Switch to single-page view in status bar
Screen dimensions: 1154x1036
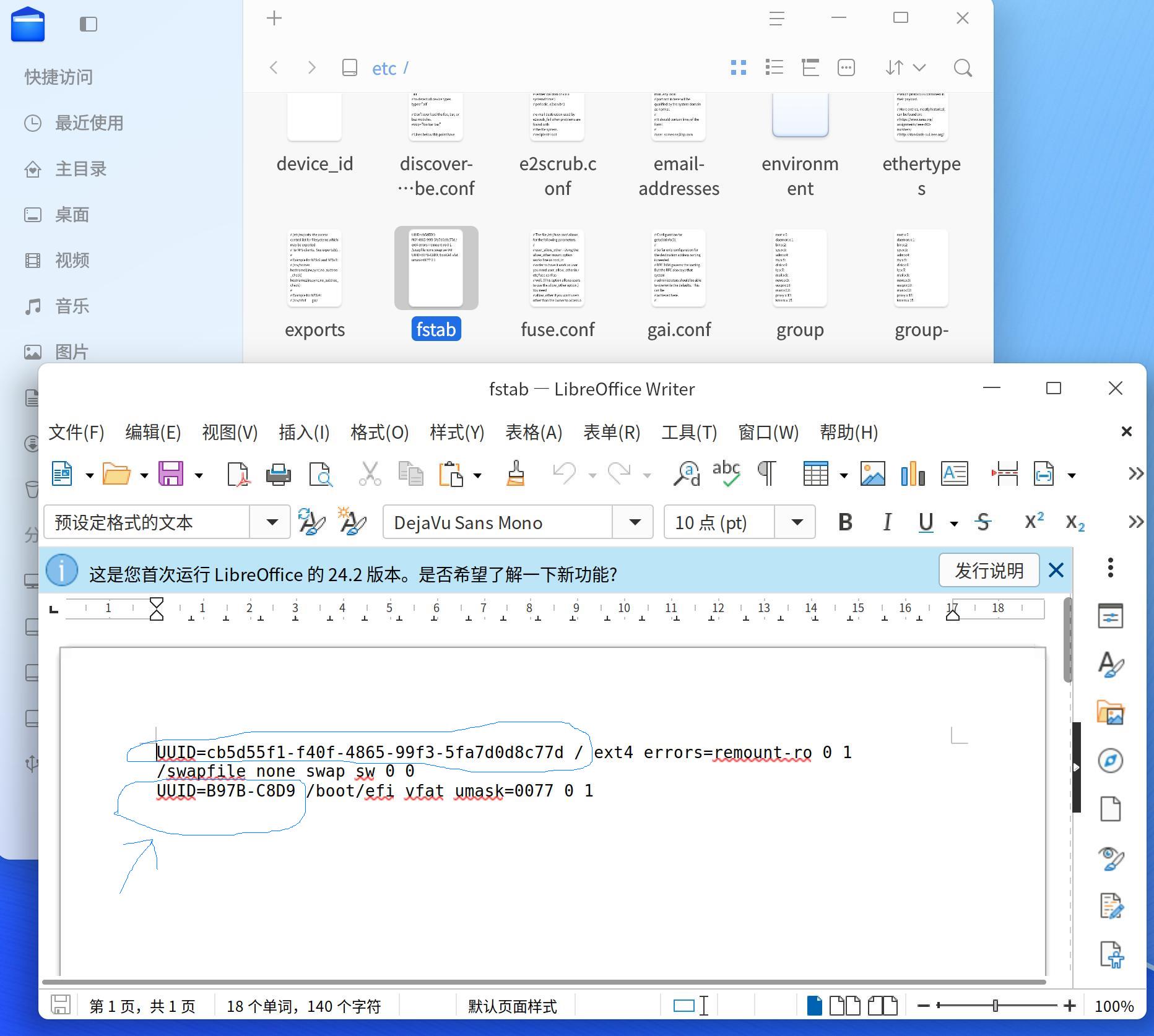click(814, 1006)
